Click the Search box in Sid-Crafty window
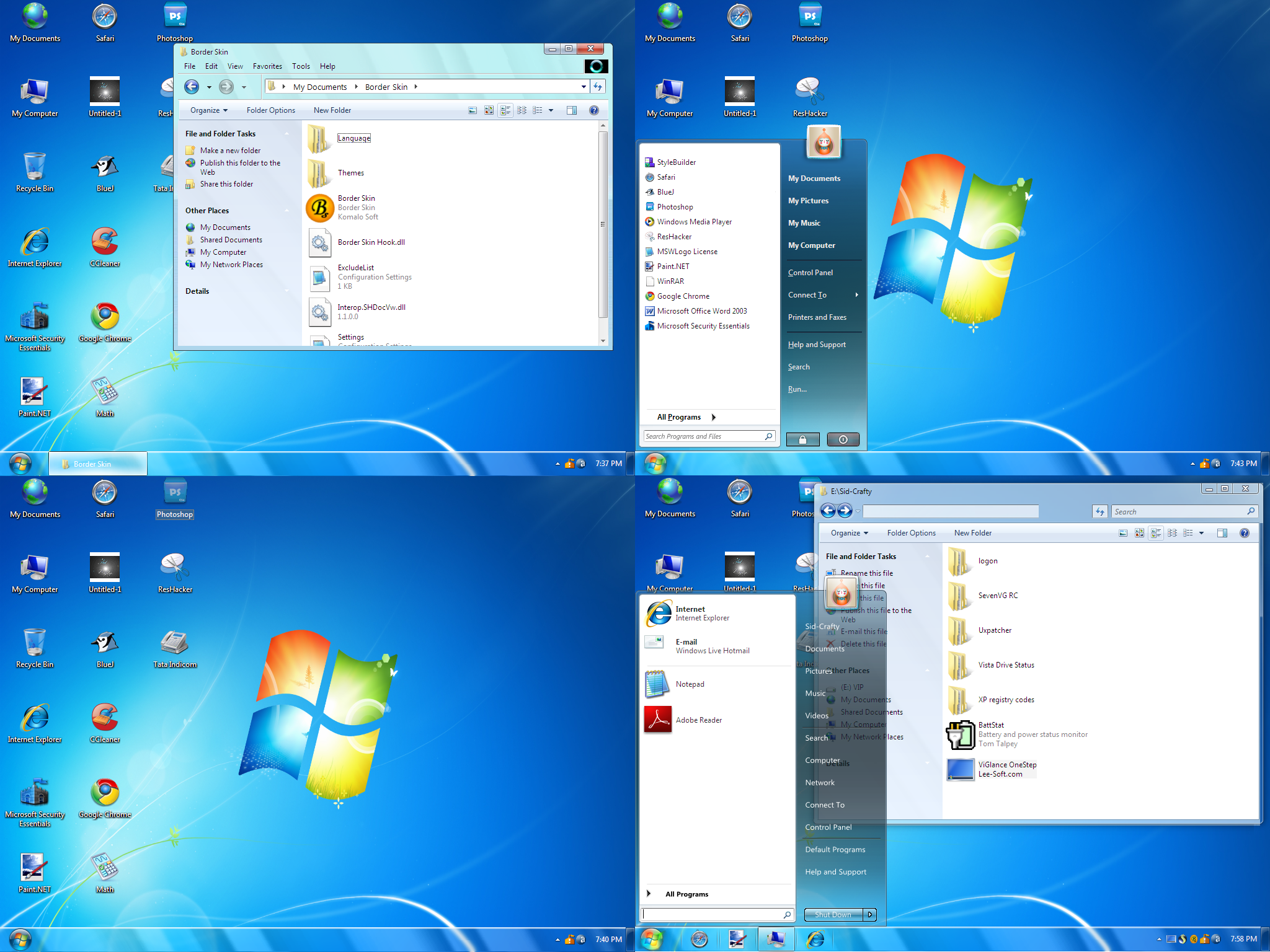This screenshot has height=952, width=1270. pos(1184,511)
